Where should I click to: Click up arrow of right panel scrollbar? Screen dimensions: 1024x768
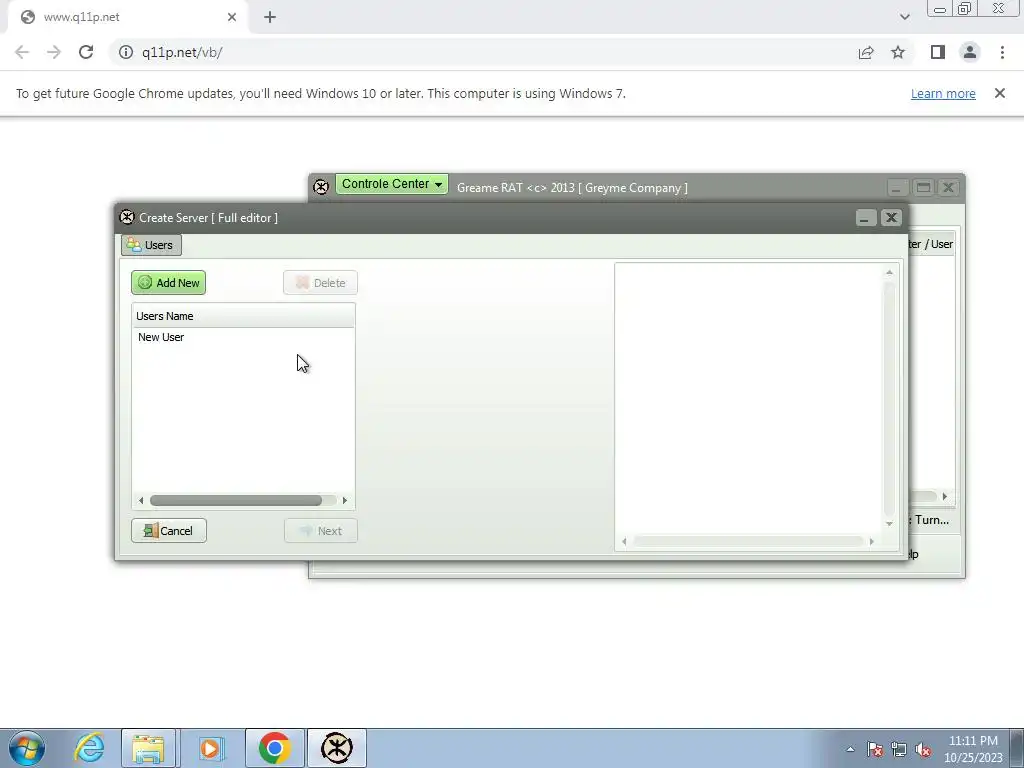click(x=889, y=272)
